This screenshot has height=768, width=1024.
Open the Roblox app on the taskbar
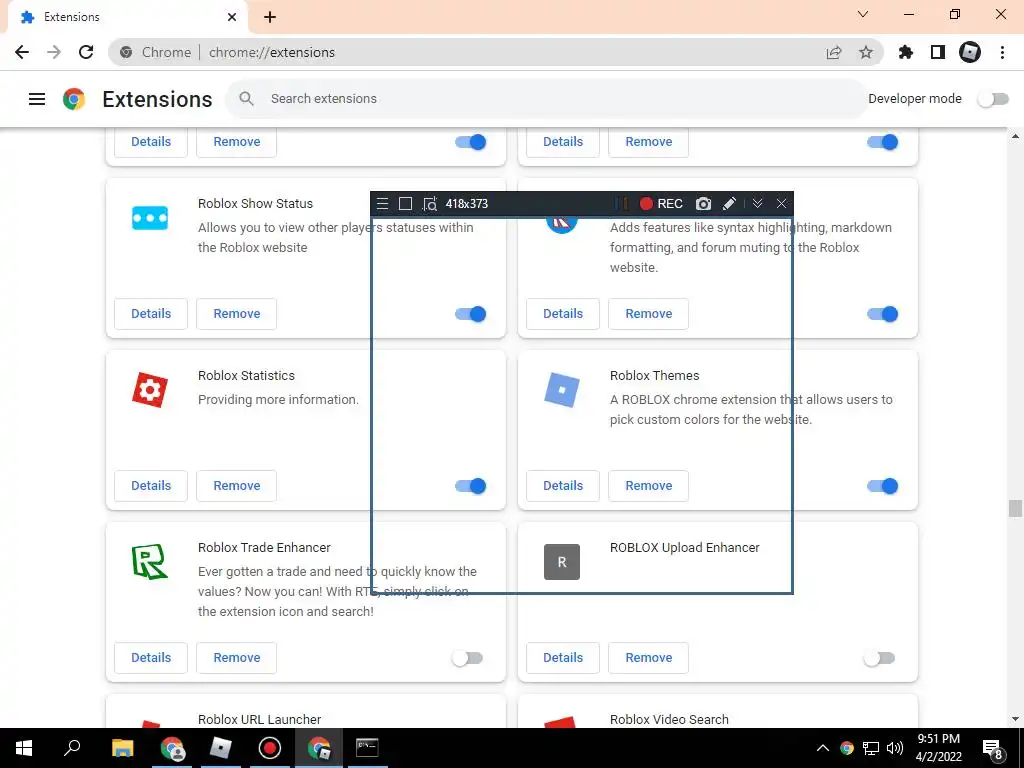[221, 748]
